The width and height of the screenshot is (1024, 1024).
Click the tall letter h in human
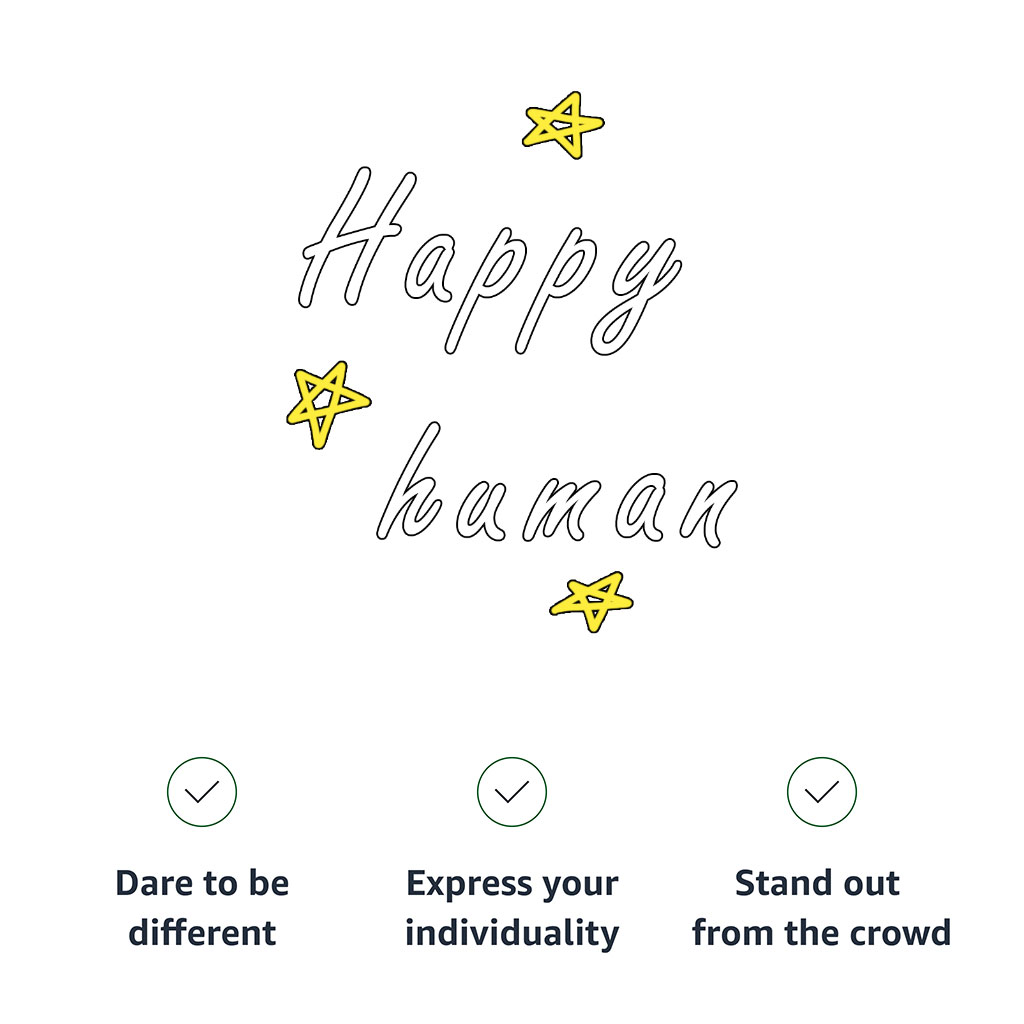pos(409,481)
